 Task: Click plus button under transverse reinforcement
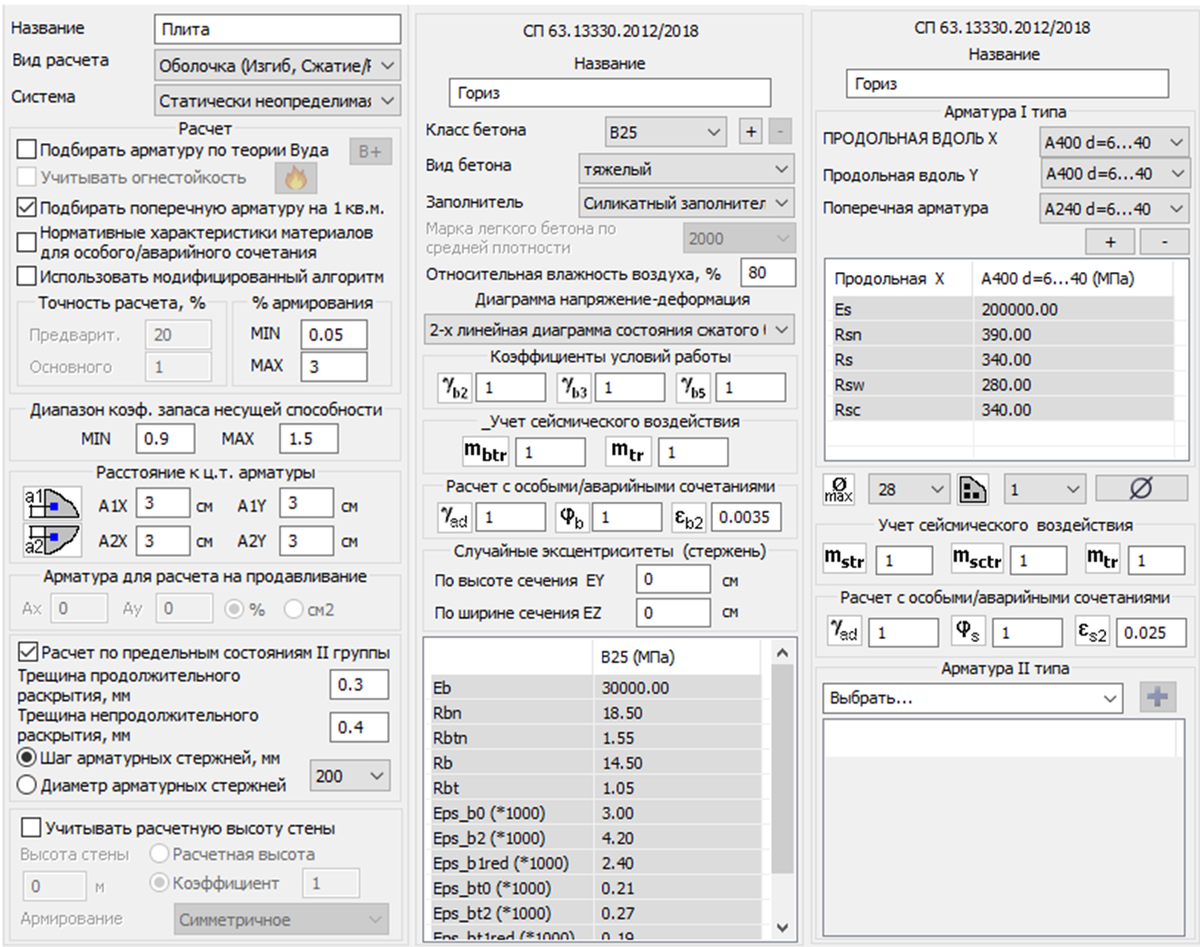tap(1110, 242)
